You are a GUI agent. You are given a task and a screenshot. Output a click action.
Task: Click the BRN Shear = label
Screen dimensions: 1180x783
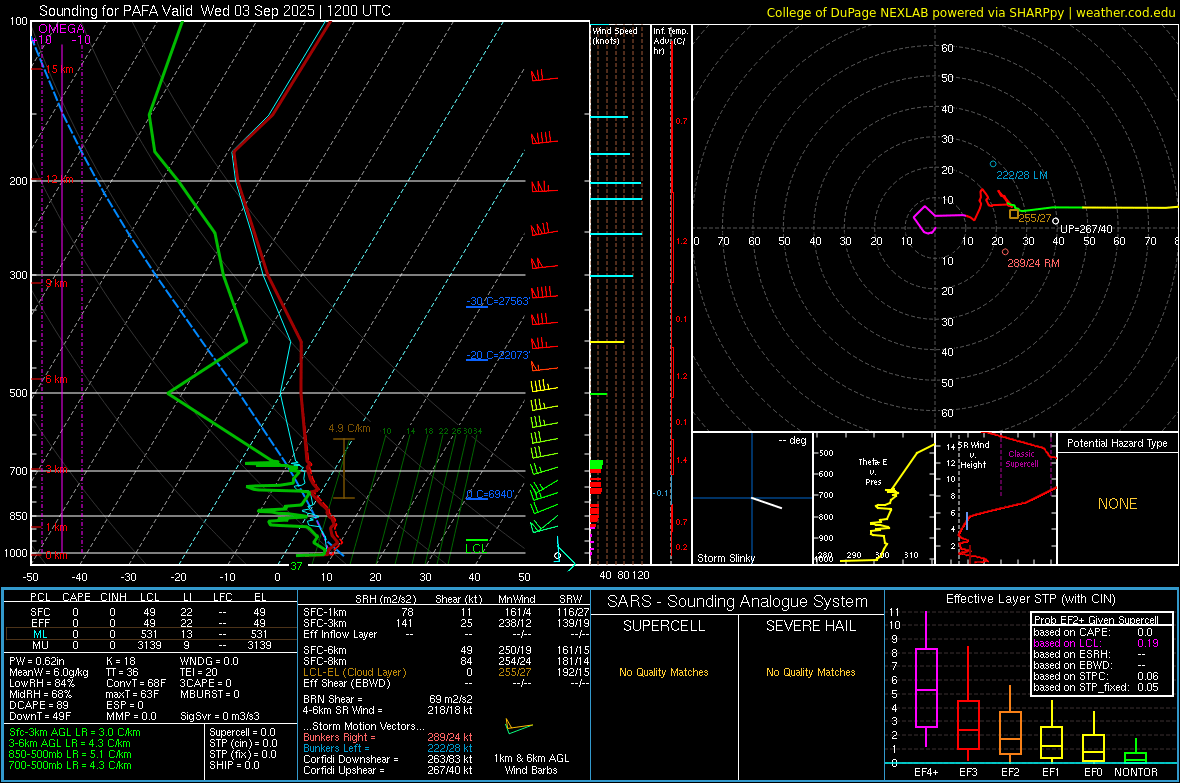coord(333,699)
